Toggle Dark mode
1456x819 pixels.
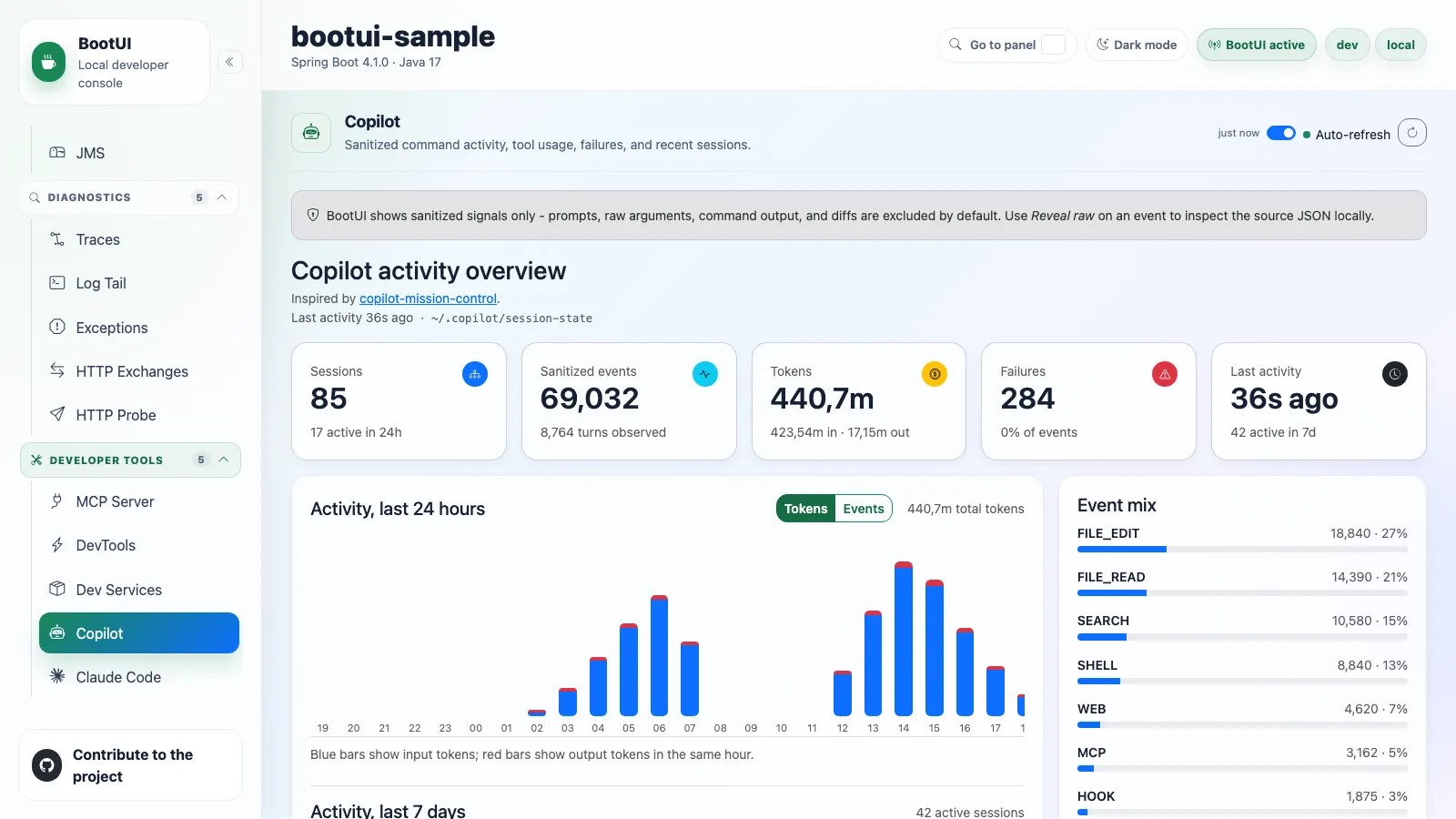[1137, 45]
